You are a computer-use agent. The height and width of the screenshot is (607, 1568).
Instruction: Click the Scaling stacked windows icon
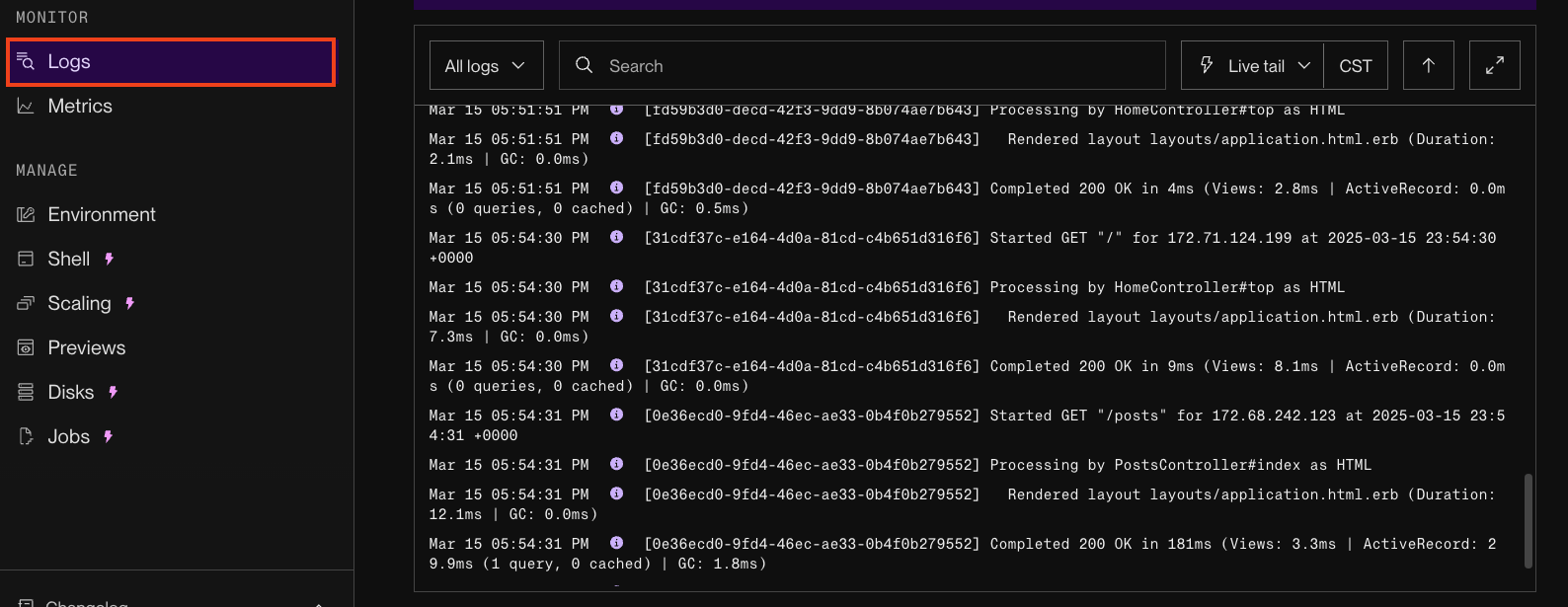[x=26, y=303]
